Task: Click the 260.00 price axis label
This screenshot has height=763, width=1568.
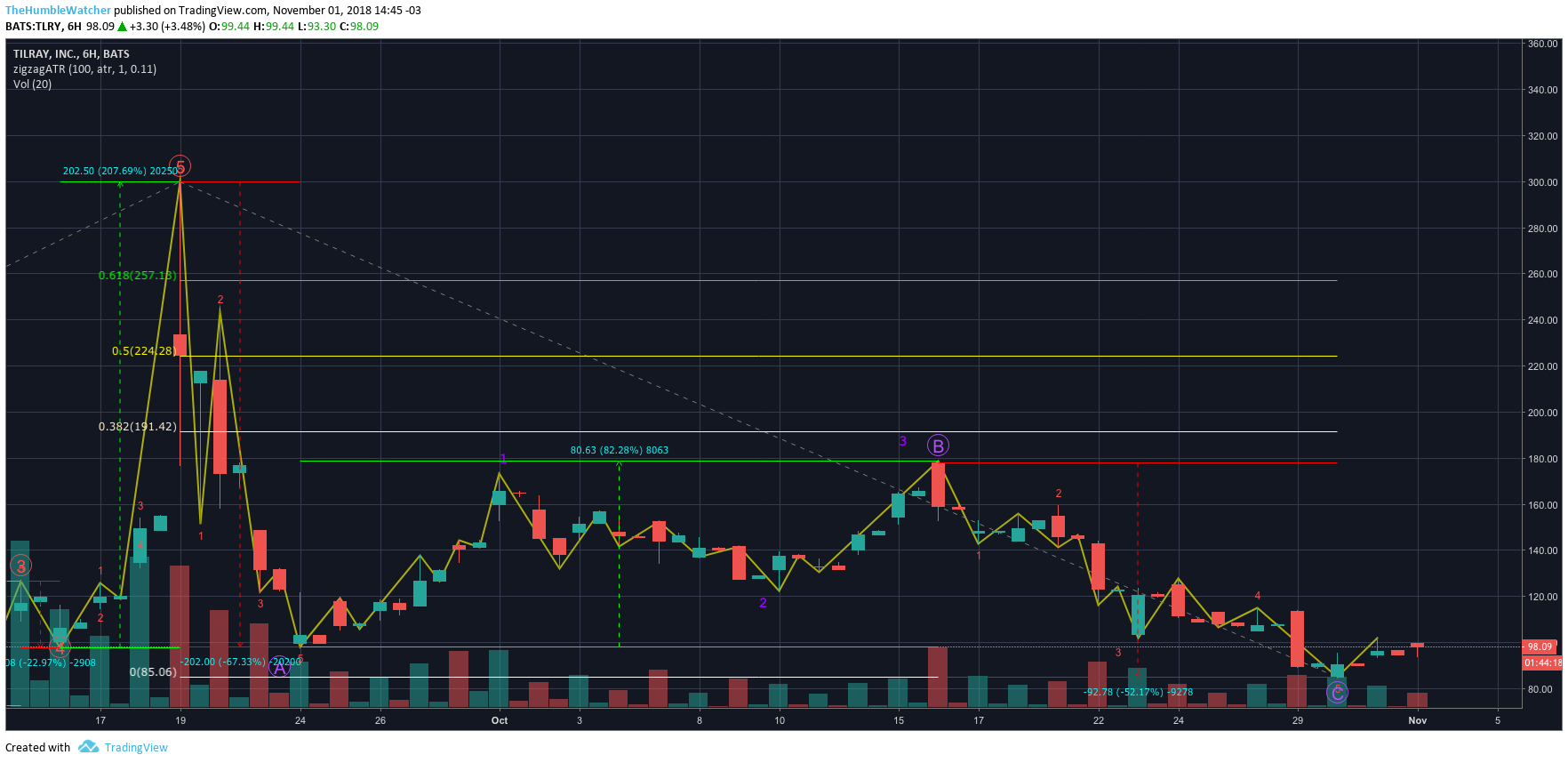Action: tap(1542, 274)
